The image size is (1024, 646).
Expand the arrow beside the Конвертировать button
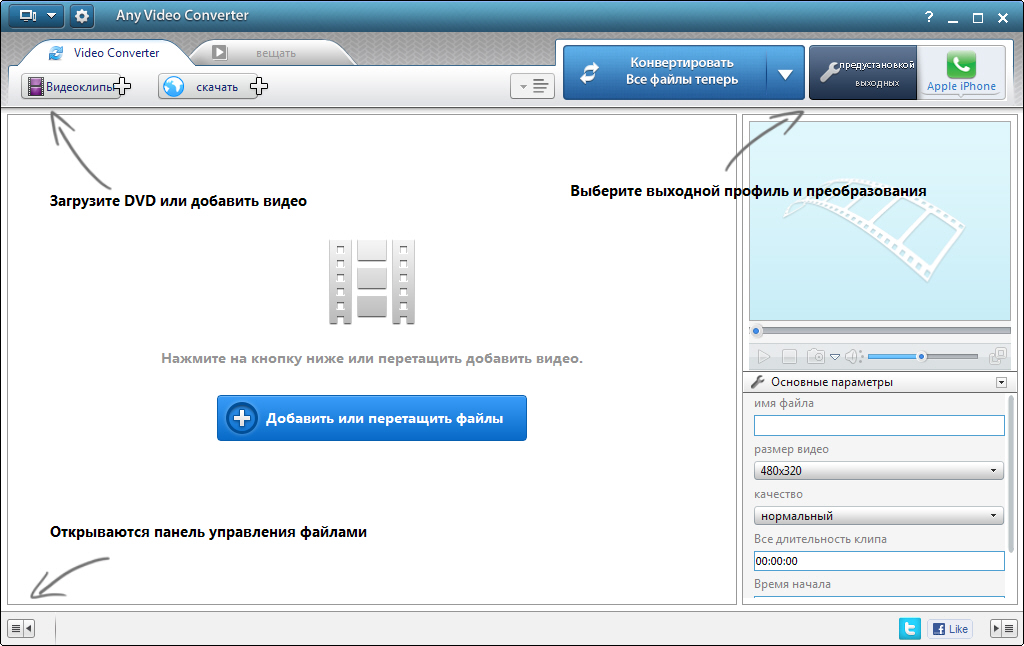785,73
